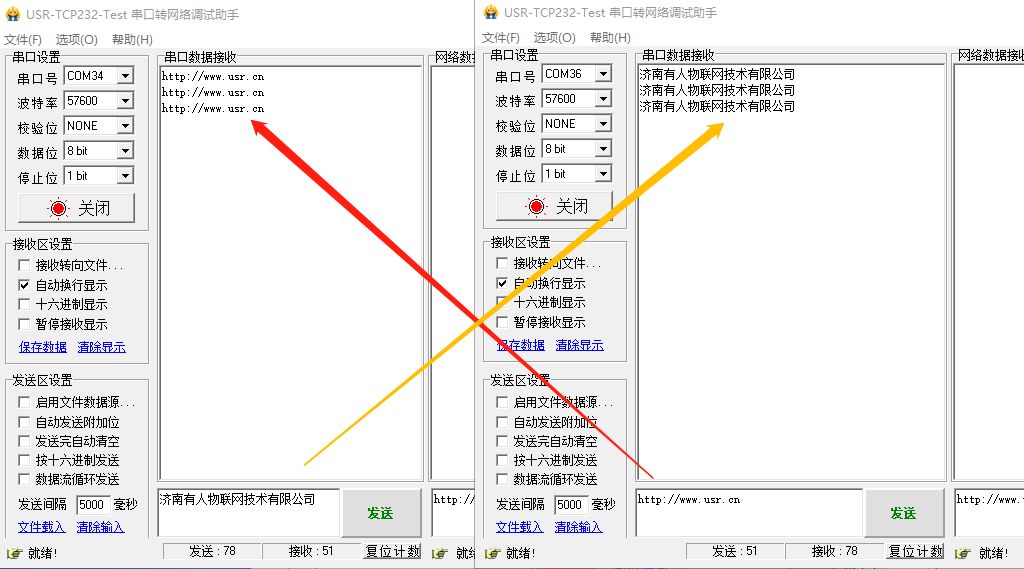Image resolution: width=1024 pixels, height=569 pixels.
Task: Click the 清除显示 link in COM36 window
Action: coord(580,345)
